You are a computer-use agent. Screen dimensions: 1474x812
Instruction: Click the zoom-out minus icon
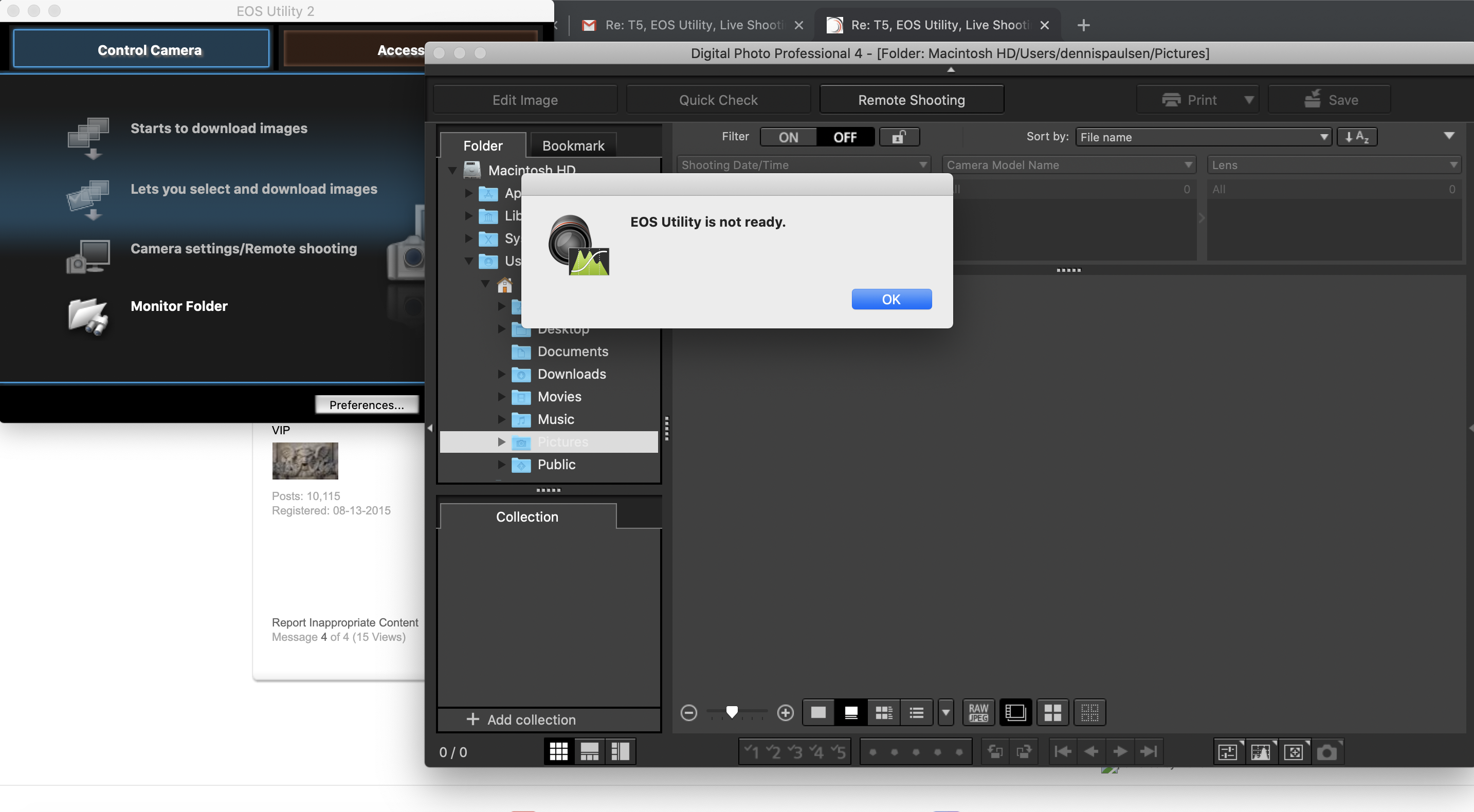(689, 712)
